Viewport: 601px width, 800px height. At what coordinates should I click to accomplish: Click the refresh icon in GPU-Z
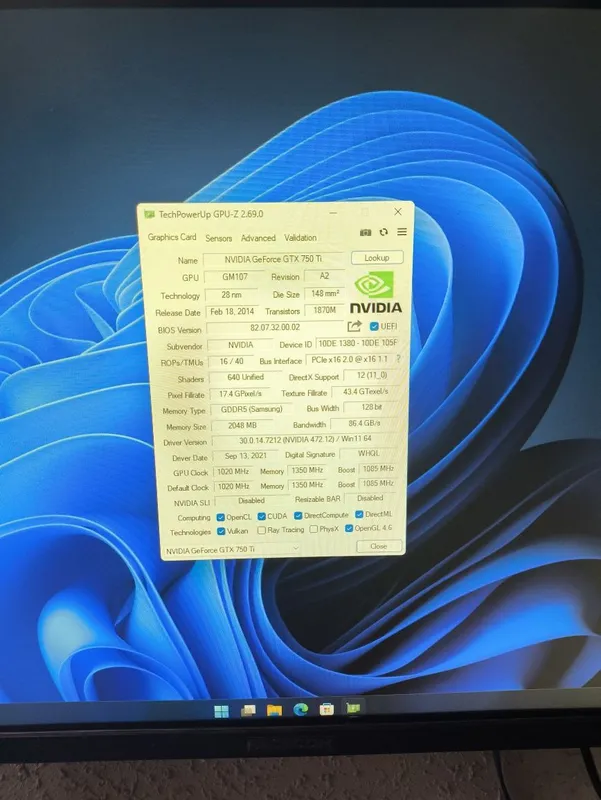[384, 232]
